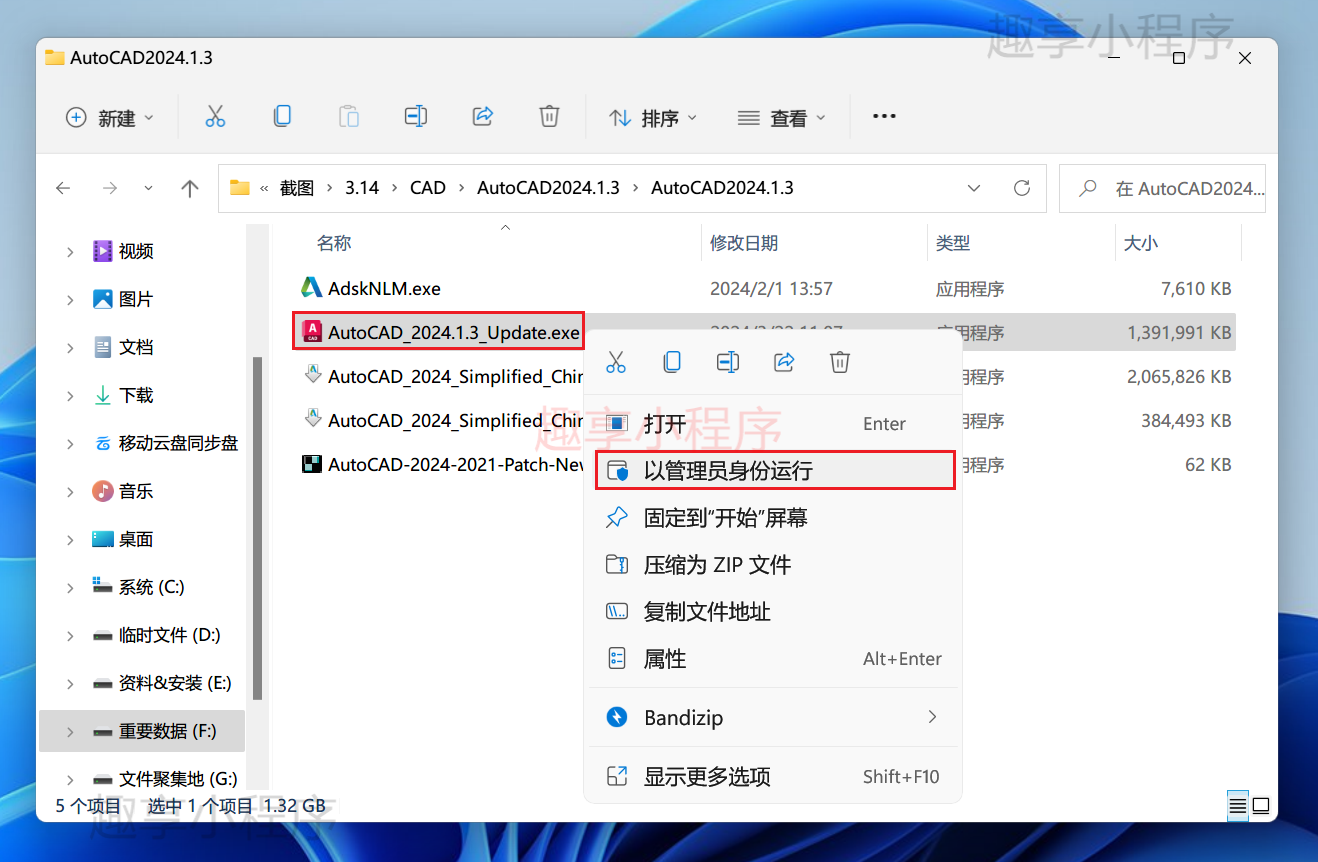Open the recent locations dropdown arrow
The image size is (1318, 862).
[149, 188]
